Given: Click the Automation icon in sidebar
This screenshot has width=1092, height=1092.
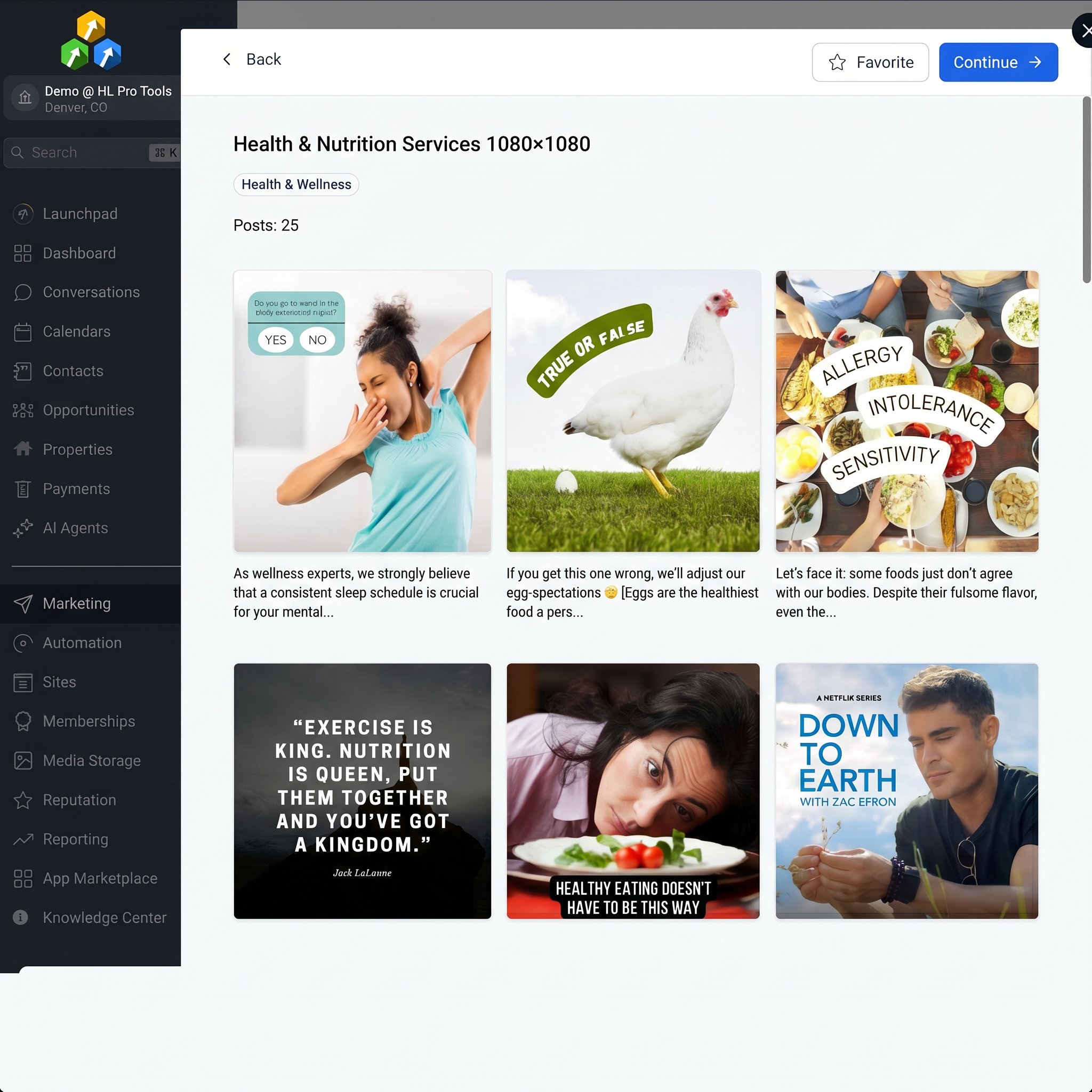Looking at the screenshot, I should (x=22, y=643).
